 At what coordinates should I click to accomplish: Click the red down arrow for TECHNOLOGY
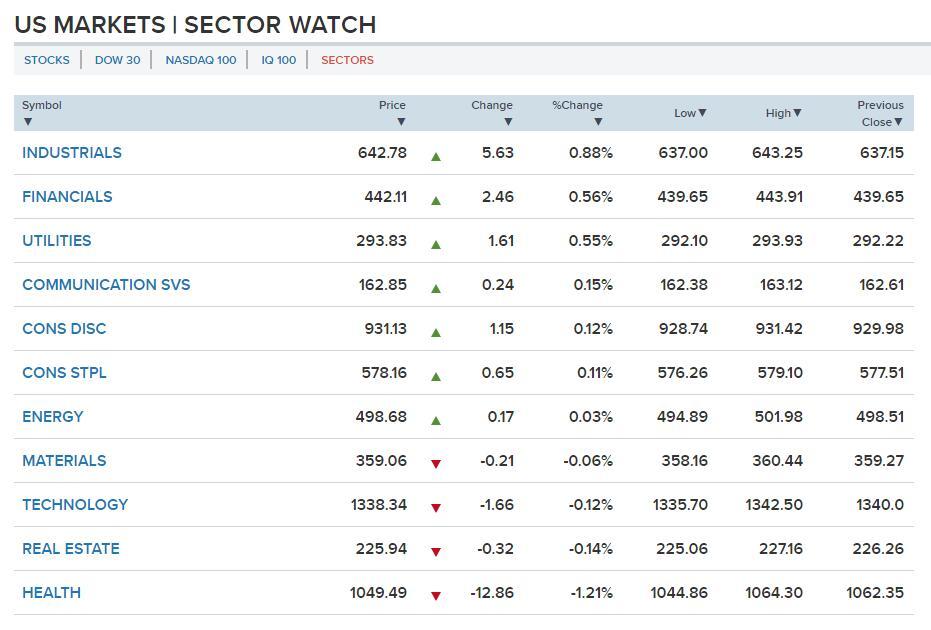pos(436,508)
